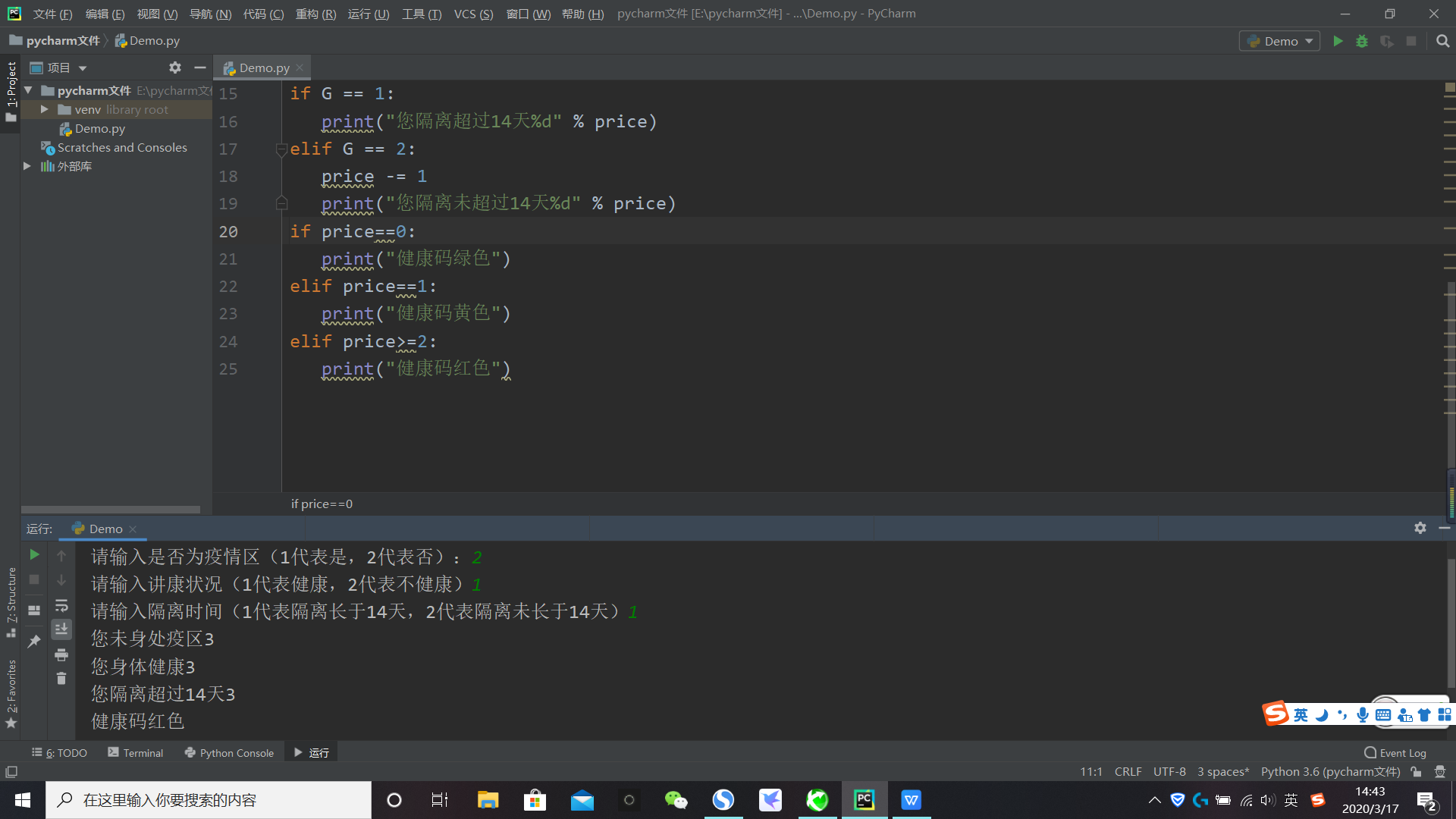Open WeChat from the Windows taskbar
Viewport: 1456px width, 819px height.
click(x=676, y=800)
